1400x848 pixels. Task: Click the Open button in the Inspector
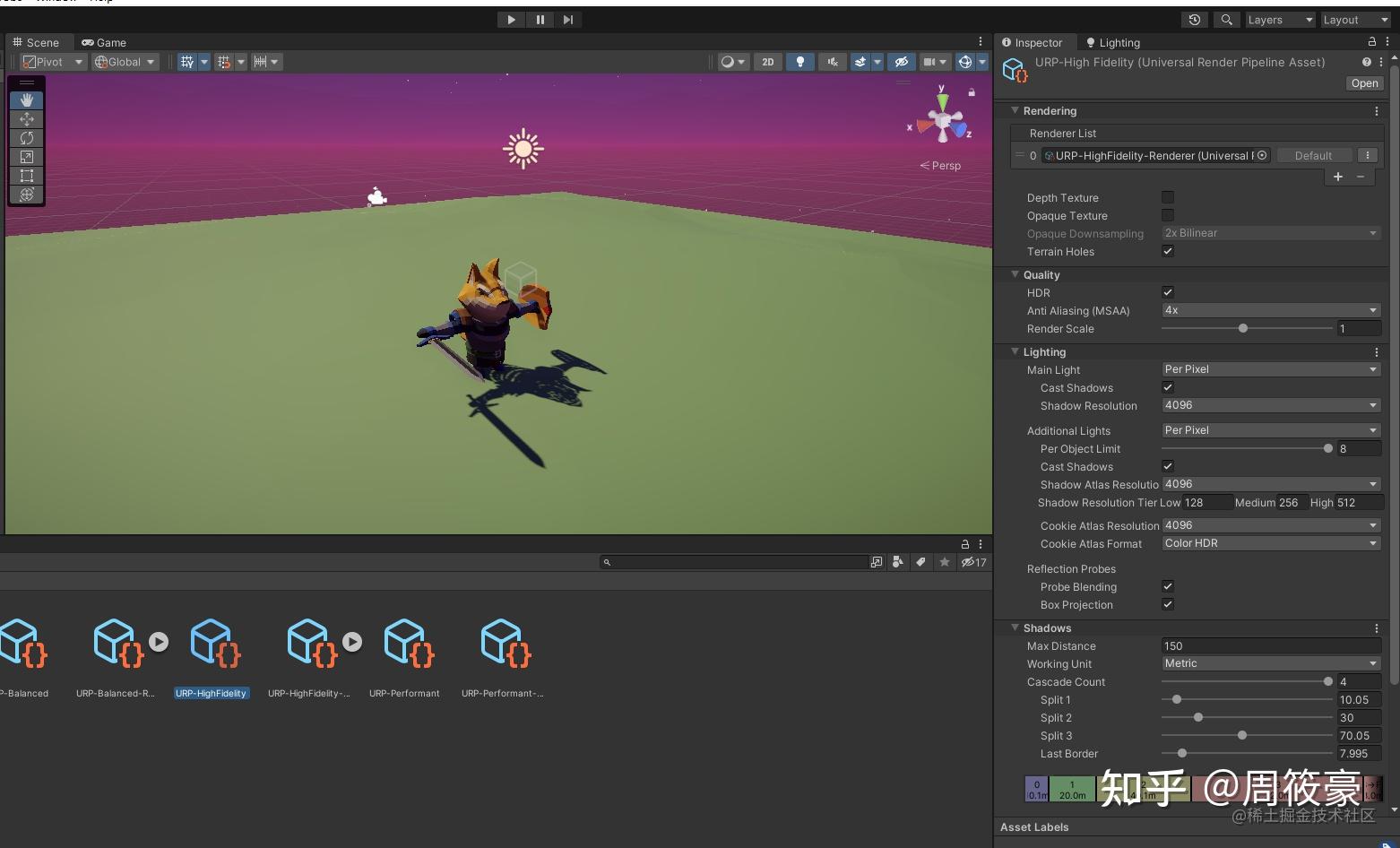[x=1363, y=83]
